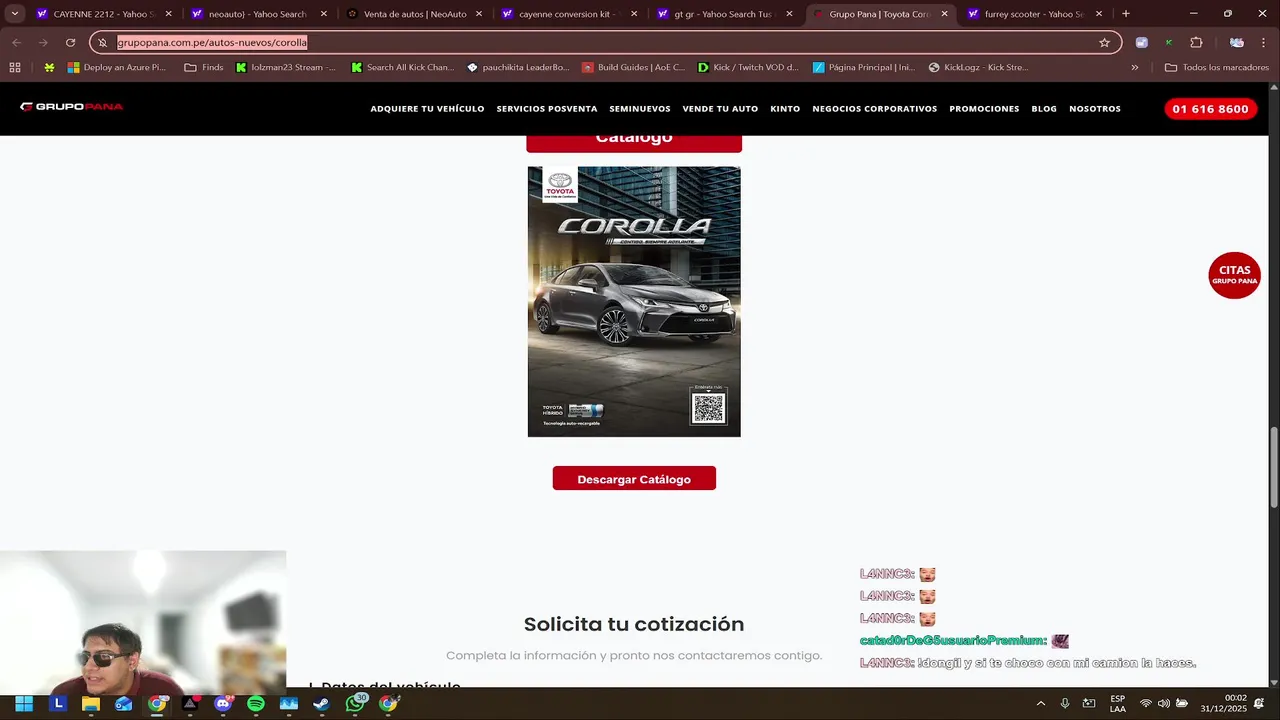Open SEMINUEVOS menu item
1280x720 pixels.
click(640, 109)
